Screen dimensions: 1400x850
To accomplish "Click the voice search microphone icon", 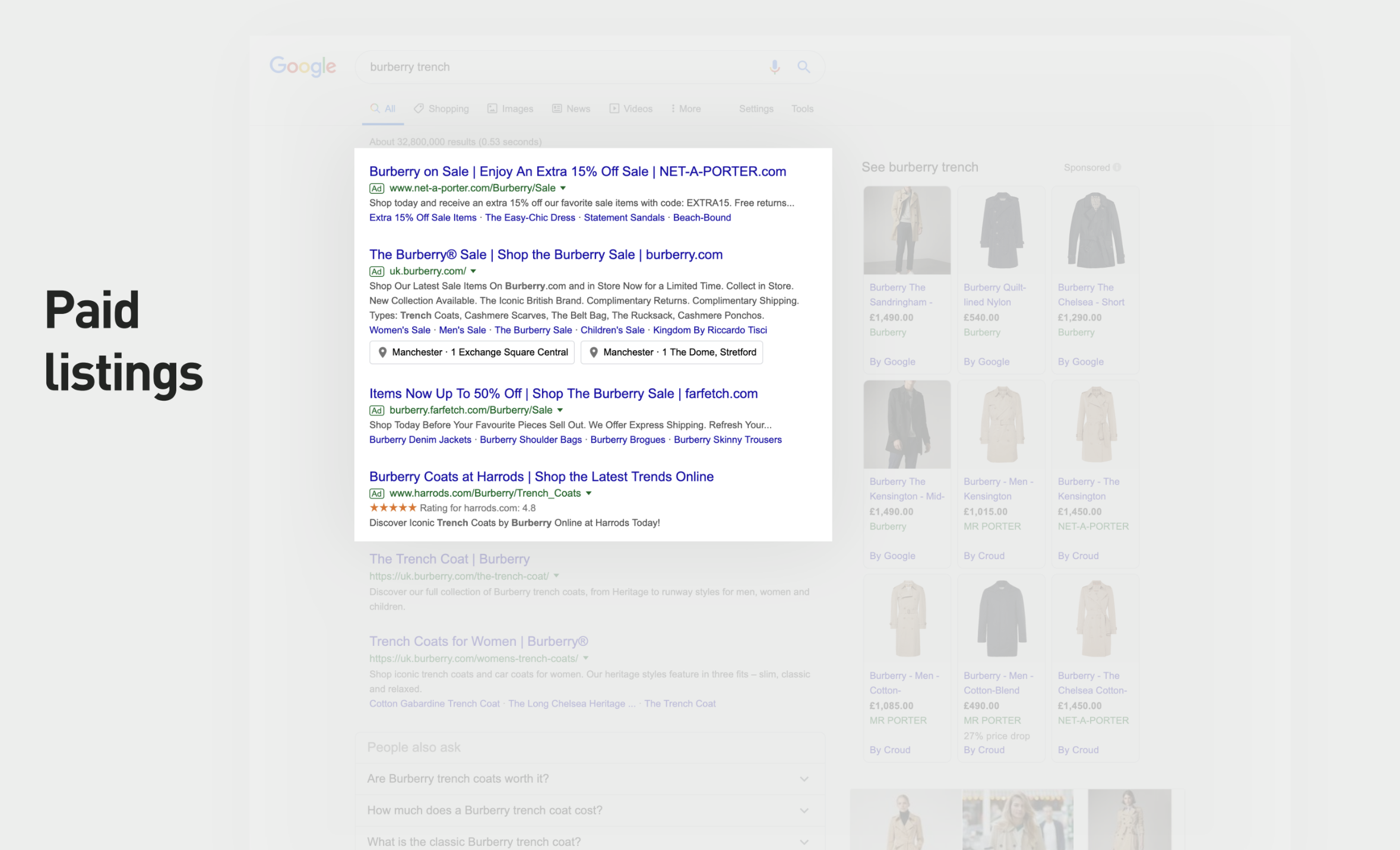I will click(x=774, y=67).
